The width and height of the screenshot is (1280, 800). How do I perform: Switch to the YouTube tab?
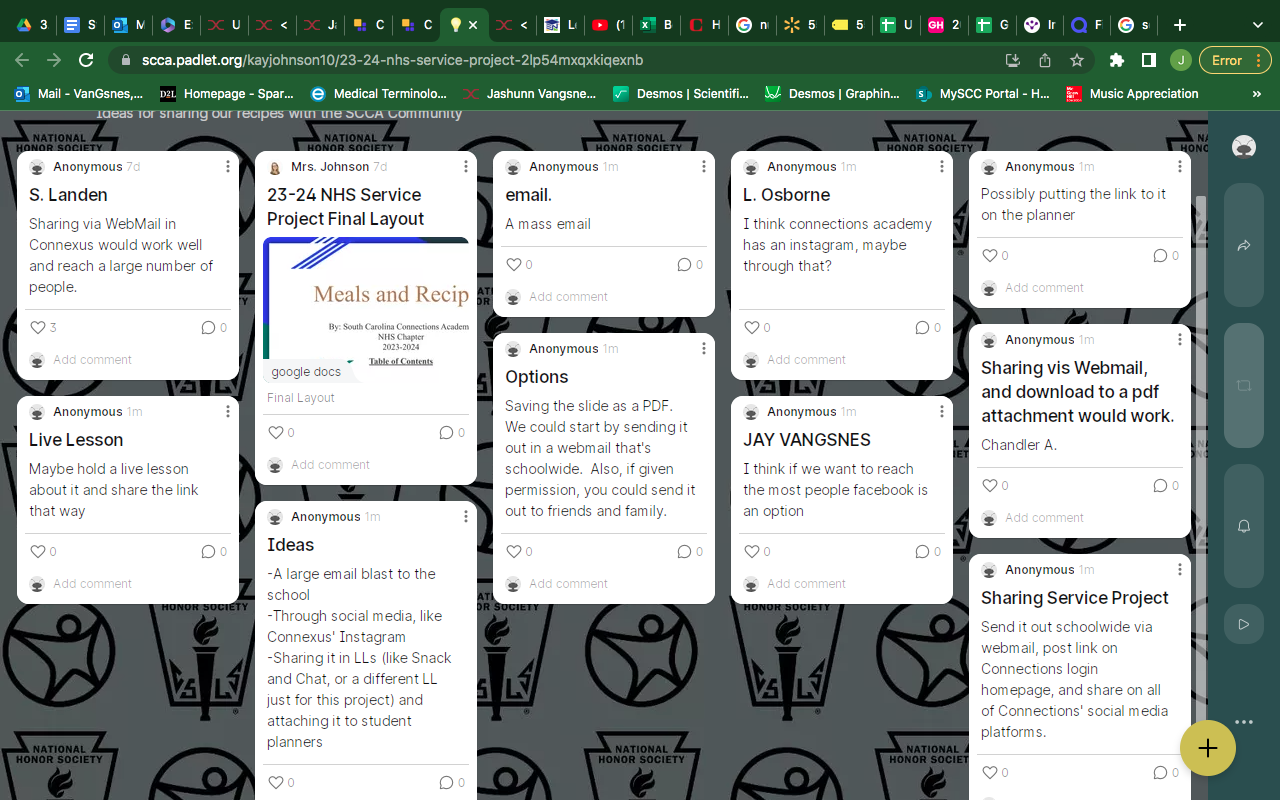coord(608,25)
